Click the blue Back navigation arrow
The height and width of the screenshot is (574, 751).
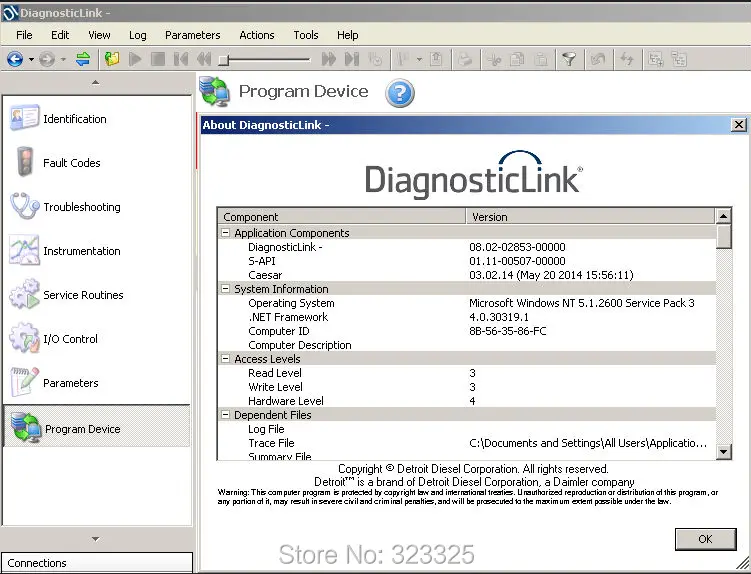click(15, 59)
